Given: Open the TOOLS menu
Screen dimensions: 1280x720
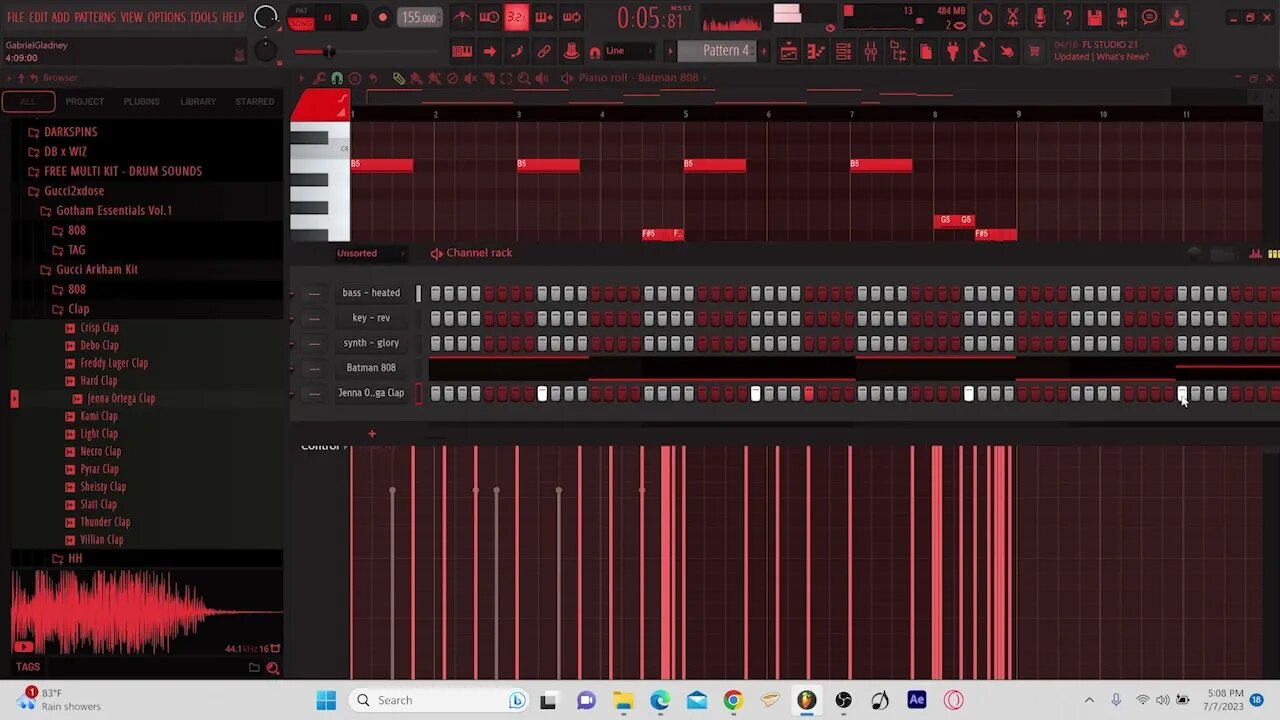Looking at the screenshot, I should point(203,17).
